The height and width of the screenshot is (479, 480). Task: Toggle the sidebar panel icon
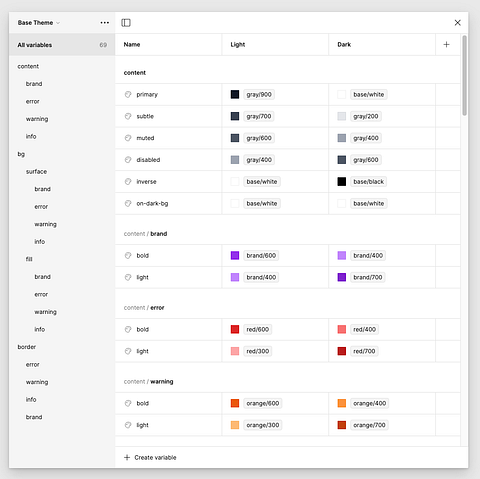point(126,23)
